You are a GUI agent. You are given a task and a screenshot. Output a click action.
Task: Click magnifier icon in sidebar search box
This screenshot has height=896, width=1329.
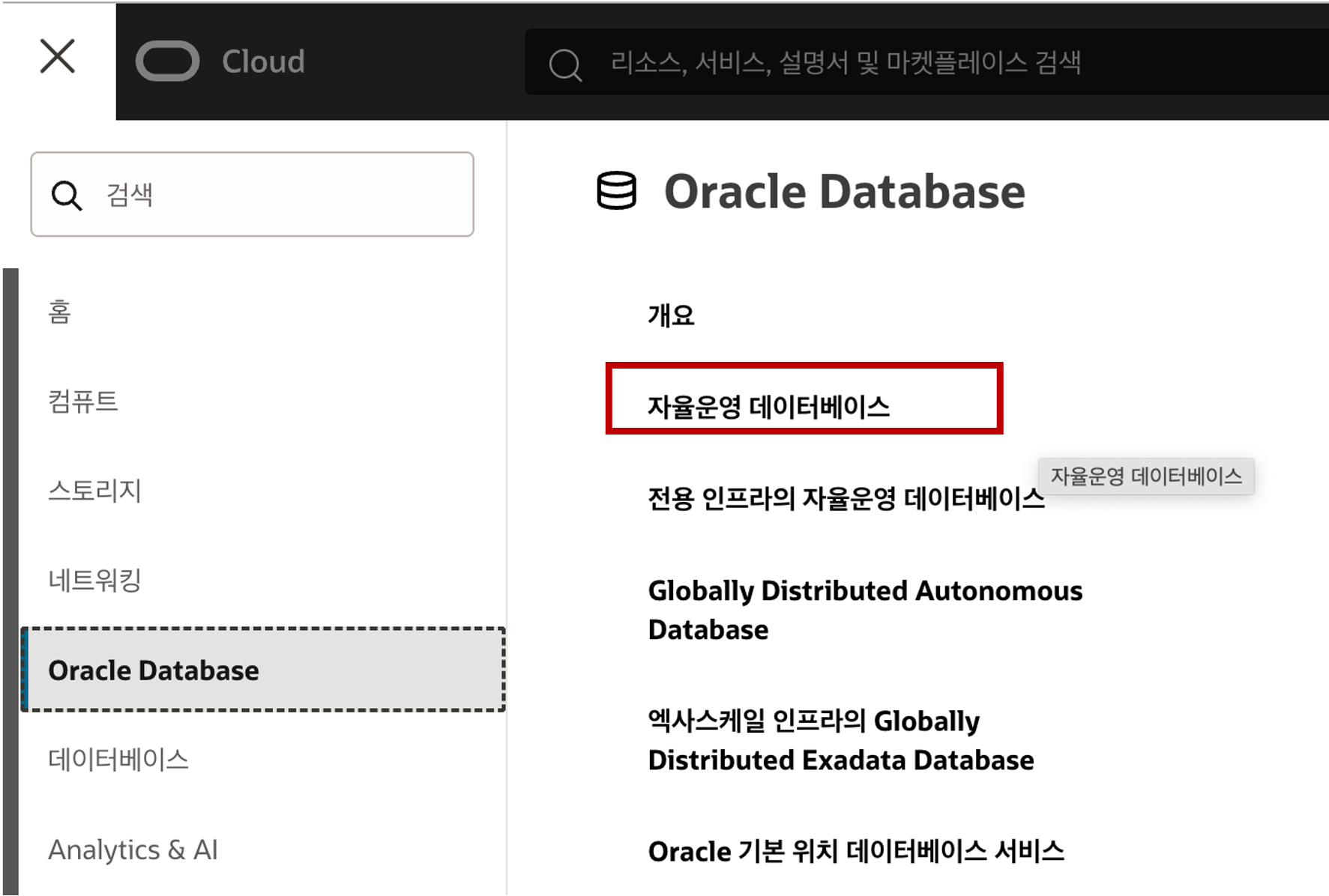coord(67,195)
